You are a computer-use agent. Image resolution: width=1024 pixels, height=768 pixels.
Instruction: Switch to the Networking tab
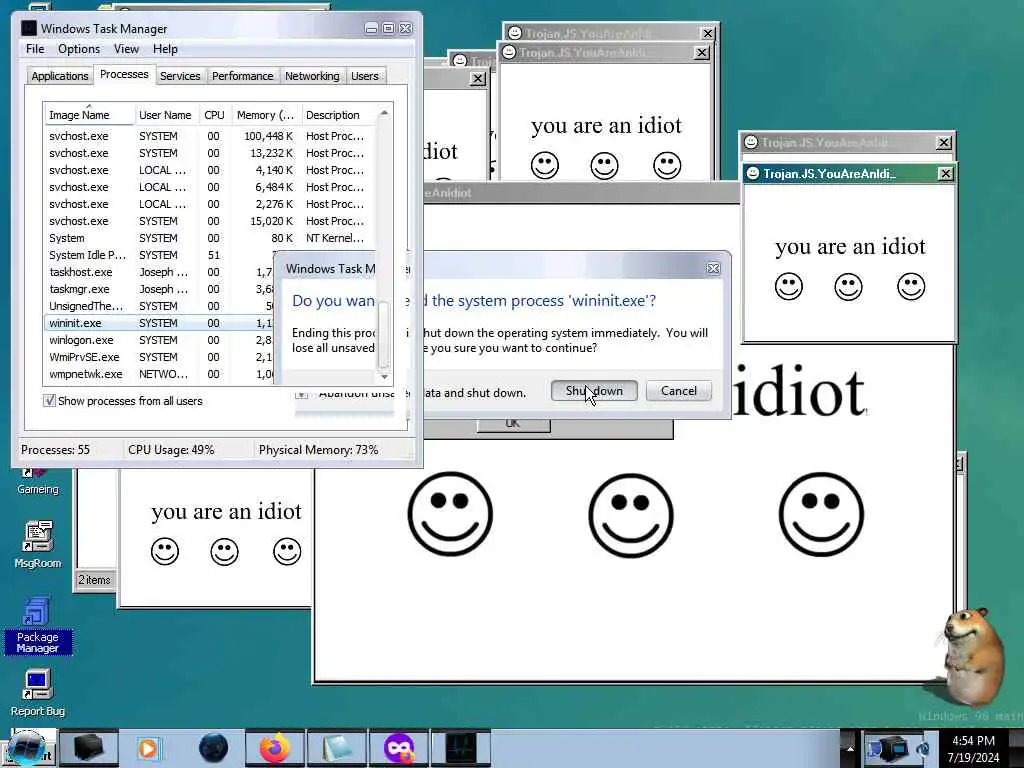[x=312, y=76]
